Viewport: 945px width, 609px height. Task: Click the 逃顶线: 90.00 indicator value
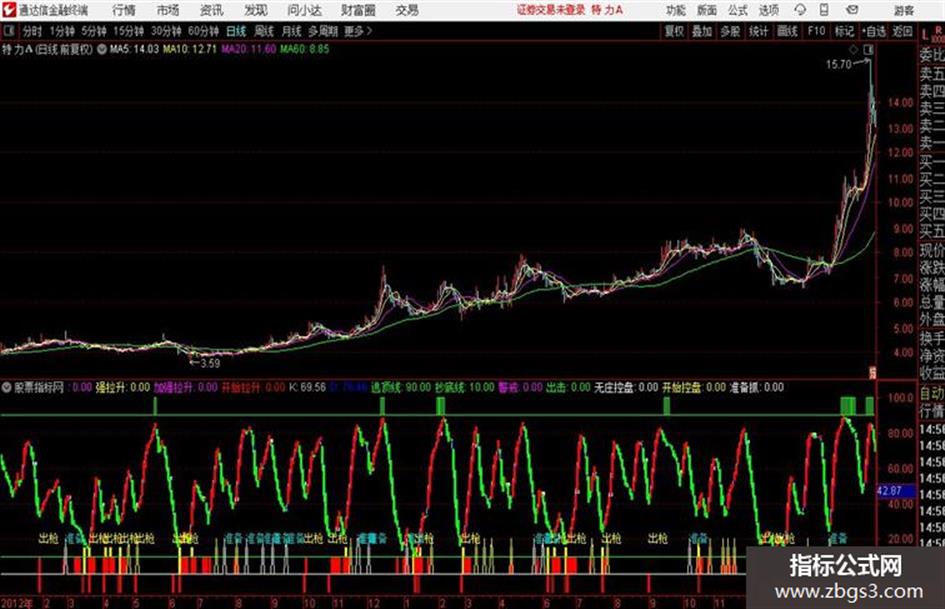tap(401, 388)
